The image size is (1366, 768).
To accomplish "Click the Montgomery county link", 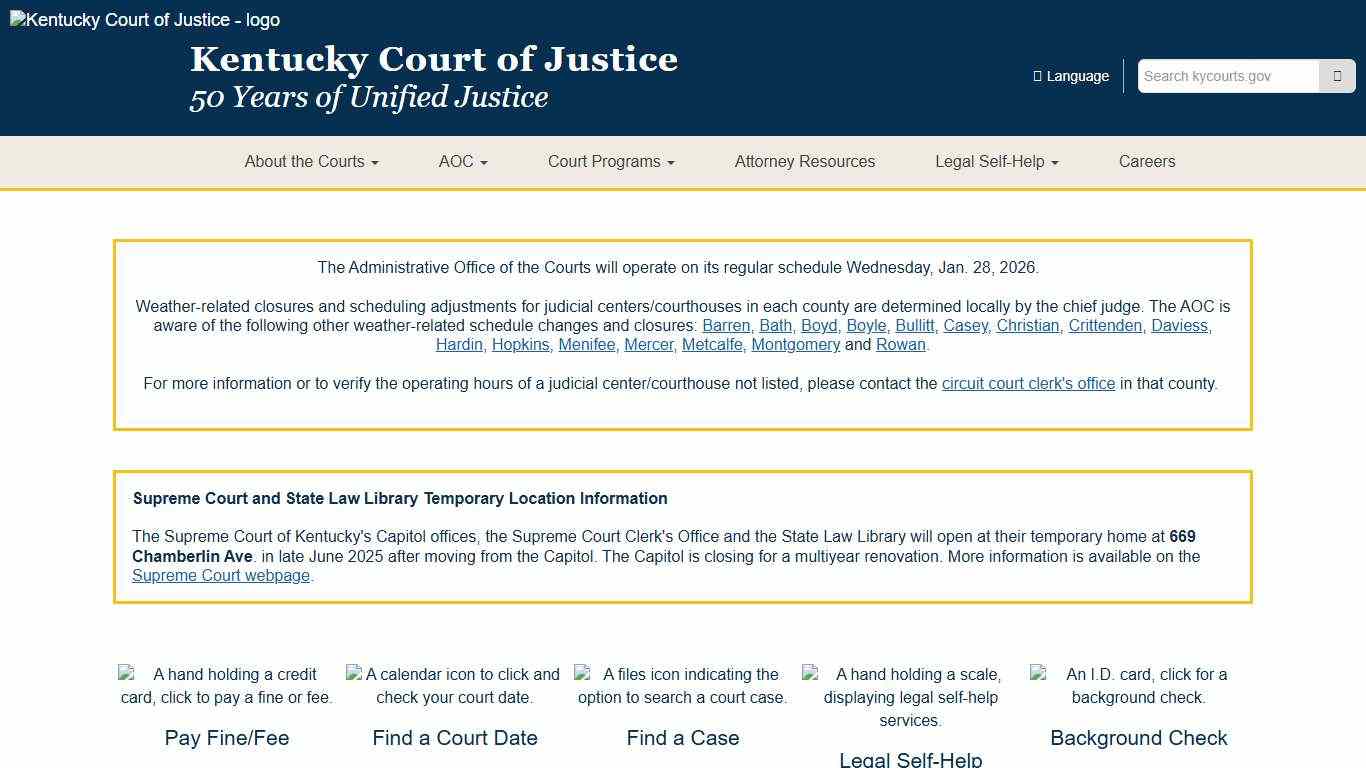I will [795, 344].
